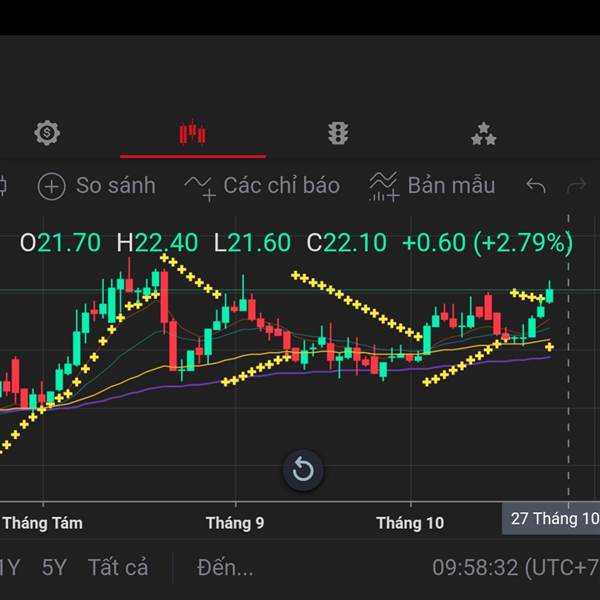The height and width of the screenshot is (600, 600).
Task: Select the candlestick chart tab
Action: 192,133
